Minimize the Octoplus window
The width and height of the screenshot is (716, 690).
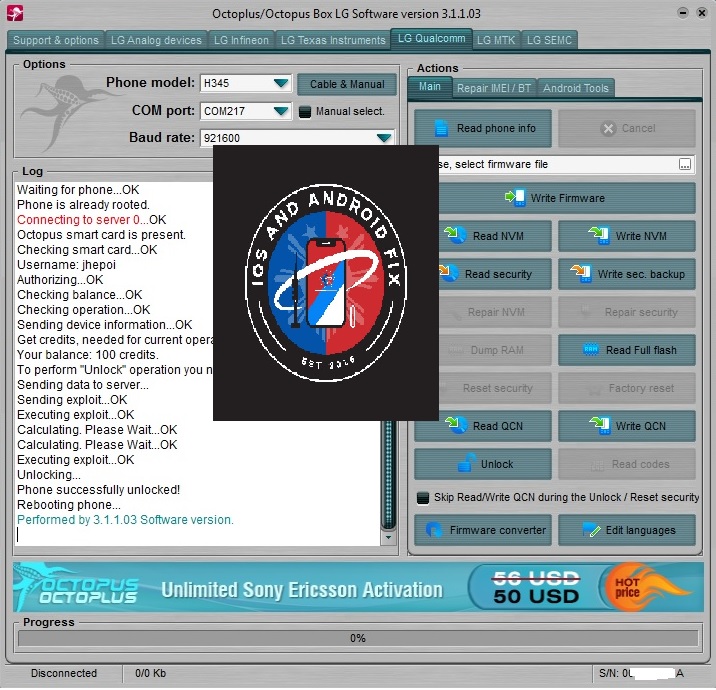tap(683, 13)
